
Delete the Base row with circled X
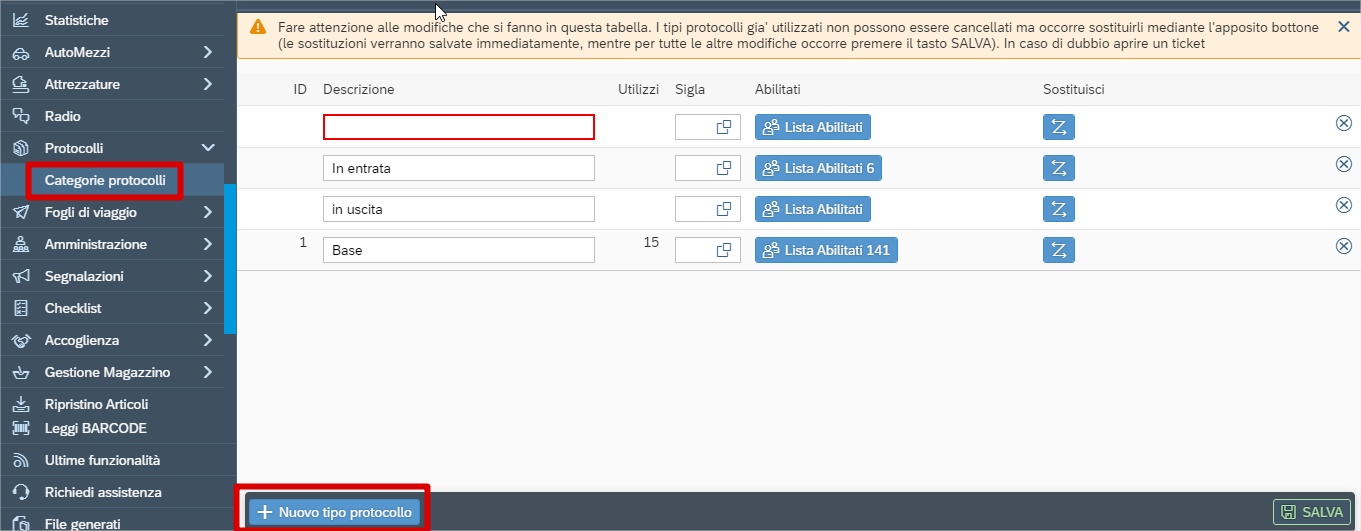click(x=1344, y=246)
